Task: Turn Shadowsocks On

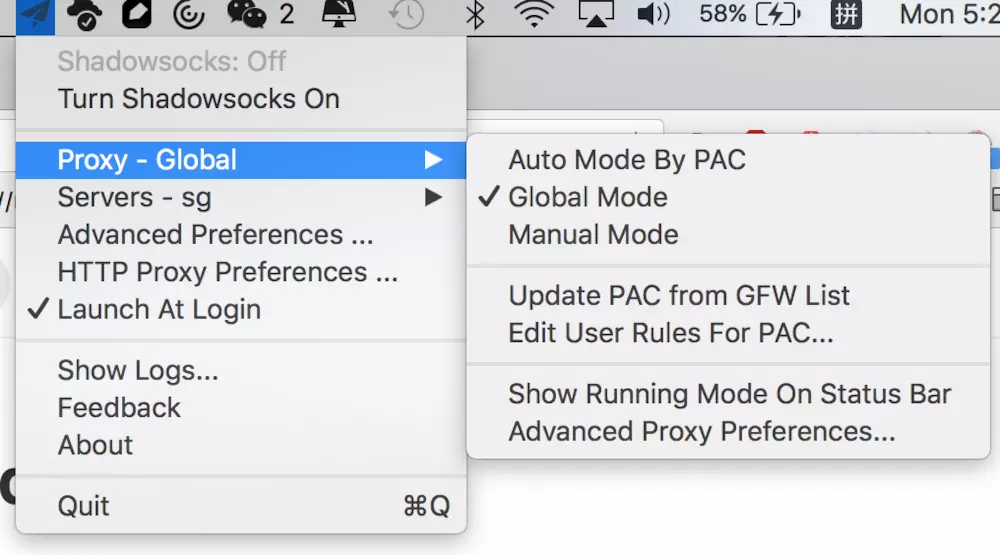Action: (198, 99)
